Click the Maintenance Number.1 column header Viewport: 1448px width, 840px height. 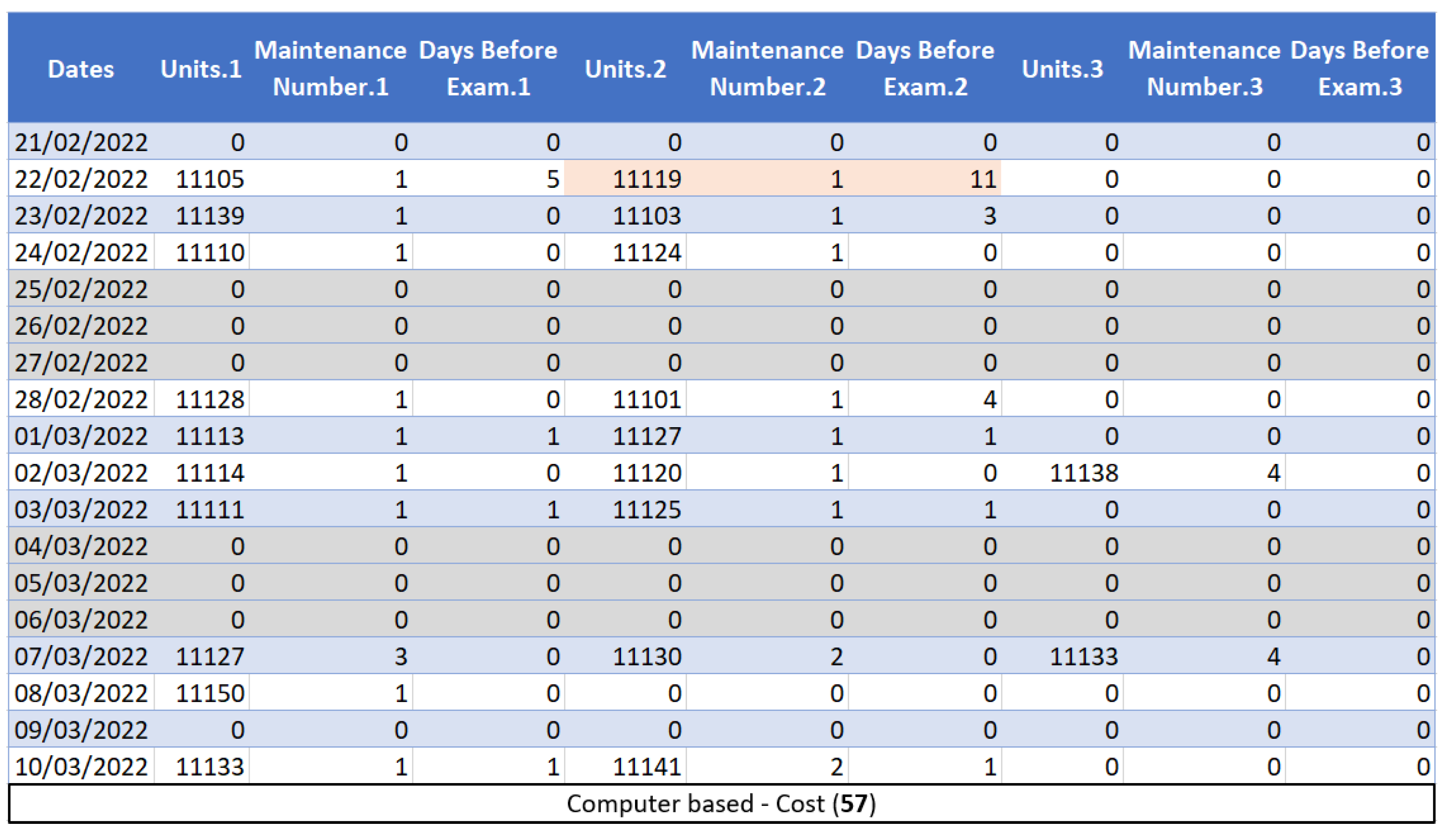pyautogui.click(x=330, y=68)
